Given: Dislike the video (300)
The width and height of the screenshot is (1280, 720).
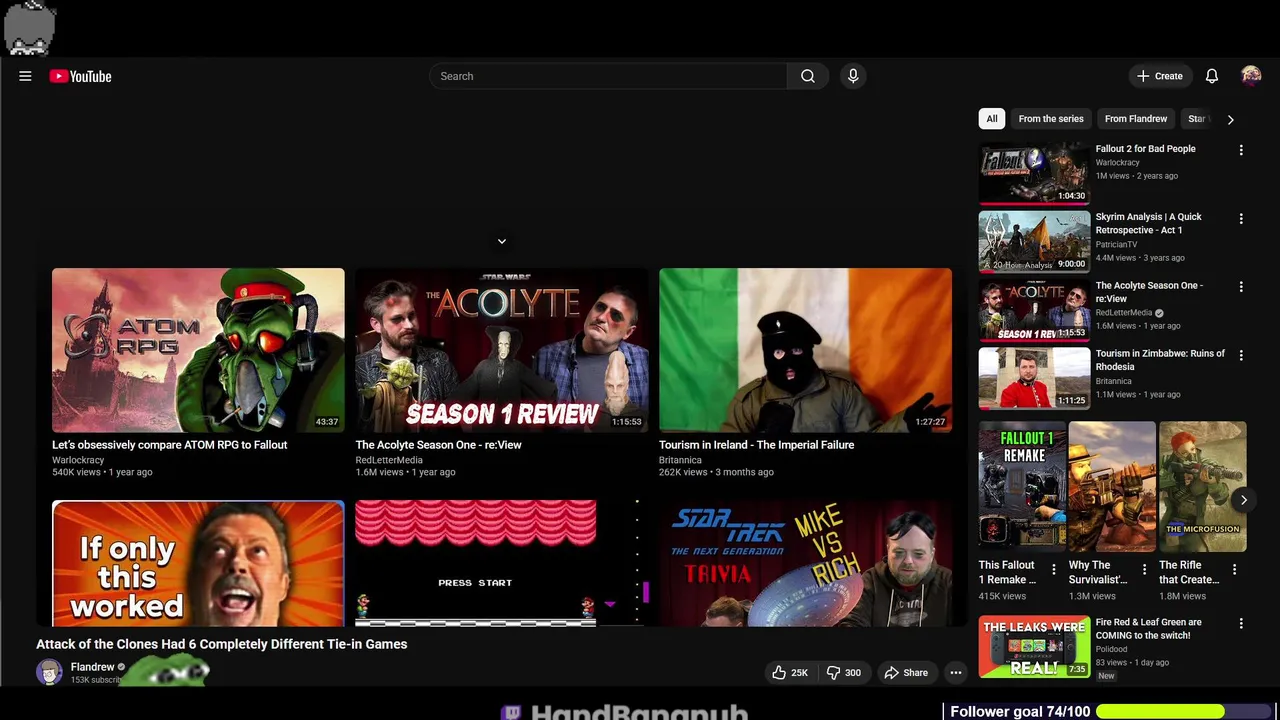Looking at the screenshot, I should coord(844,673).
